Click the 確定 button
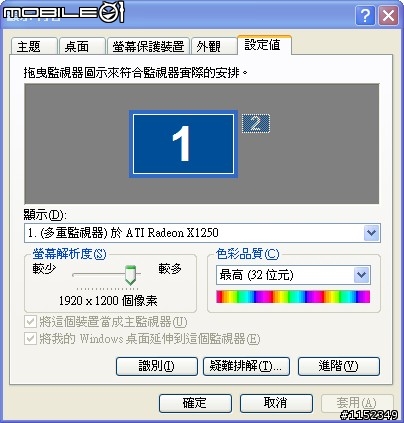 pos(195,403)
